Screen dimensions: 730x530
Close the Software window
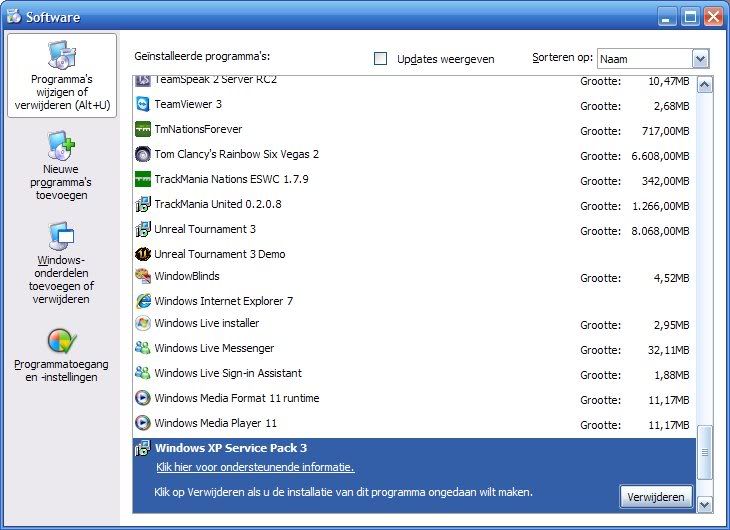click(713, 17)
